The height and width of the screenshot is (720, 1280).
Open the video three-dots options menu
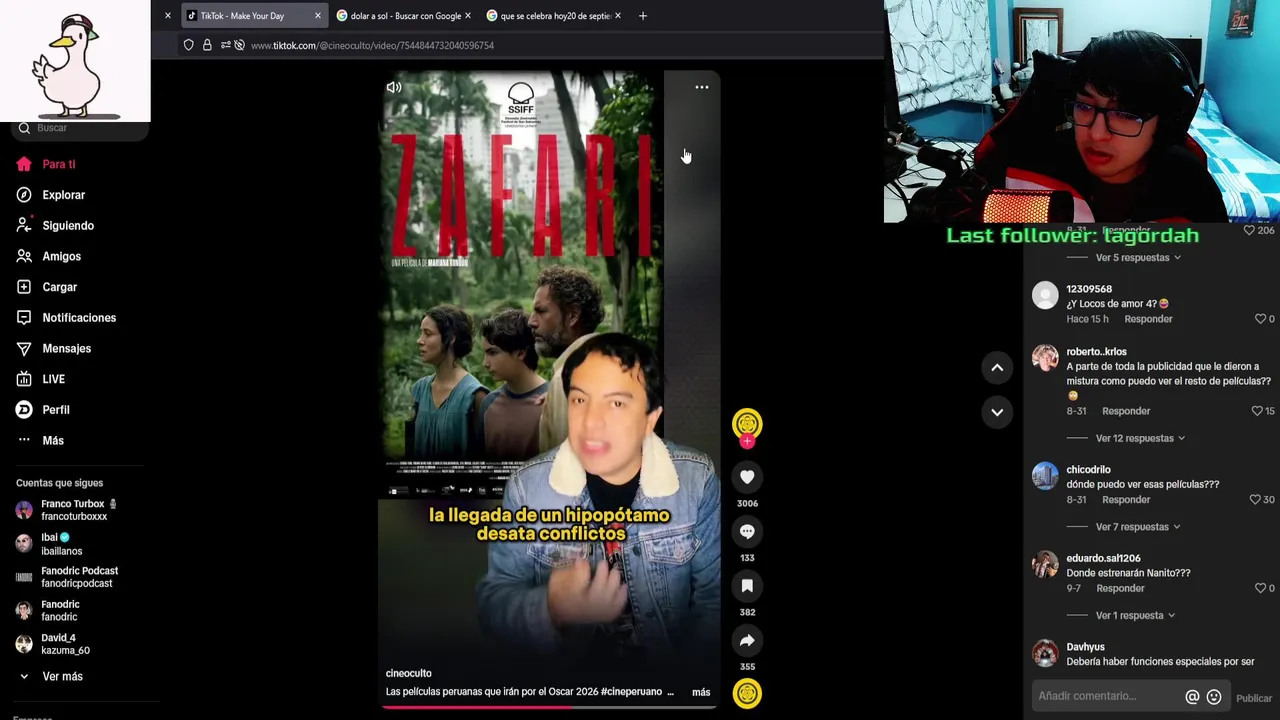click(702, 87)
